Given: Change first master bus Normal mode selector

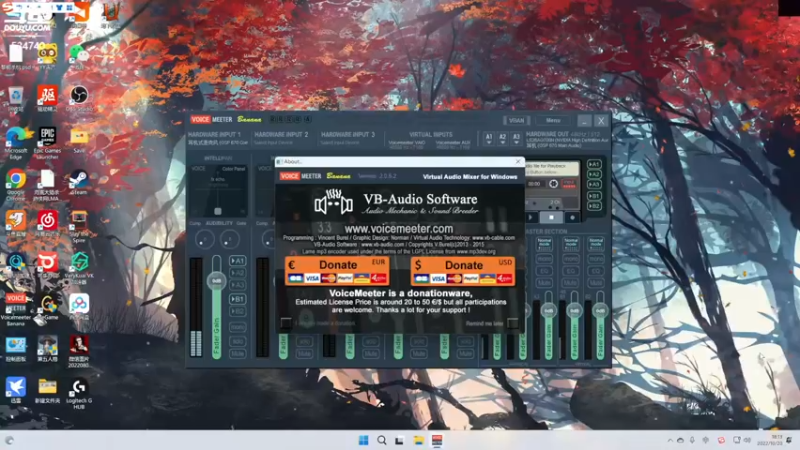Looking at the screenshot, I should (x=544, y=243).
